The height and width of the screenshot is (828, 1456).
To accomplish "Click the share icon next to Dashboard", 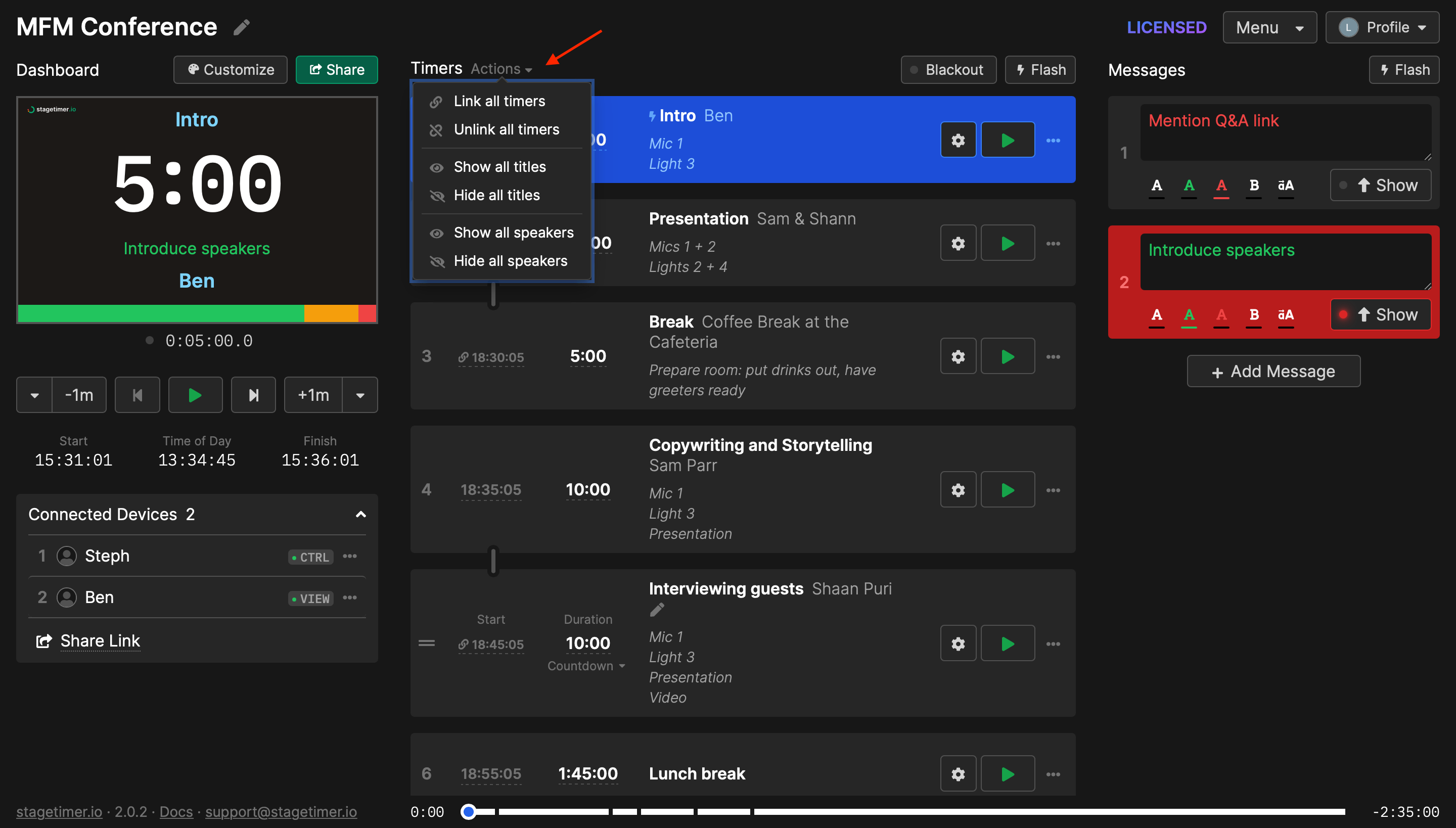I will click(336, 69).
